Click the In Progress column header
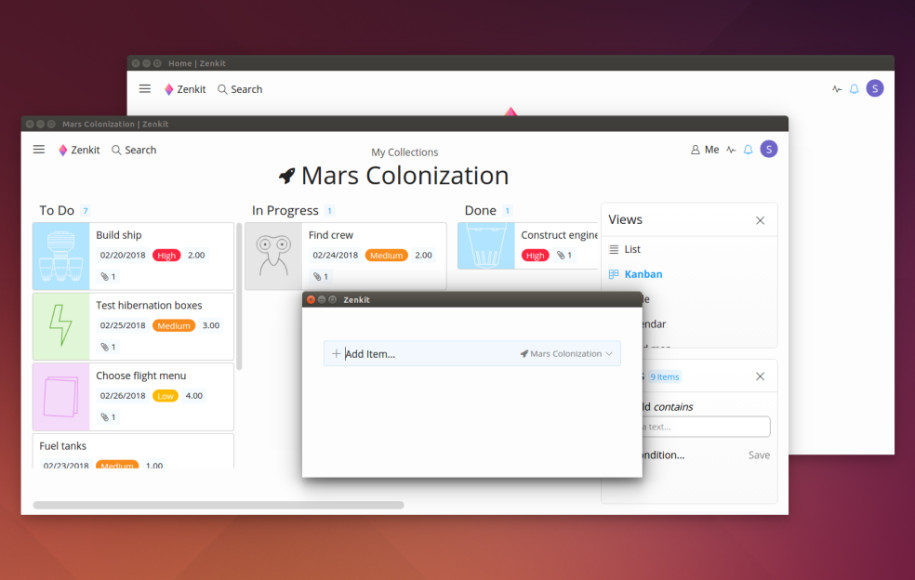The height and width of the screenshot is (580, 915). coord(285,210)
